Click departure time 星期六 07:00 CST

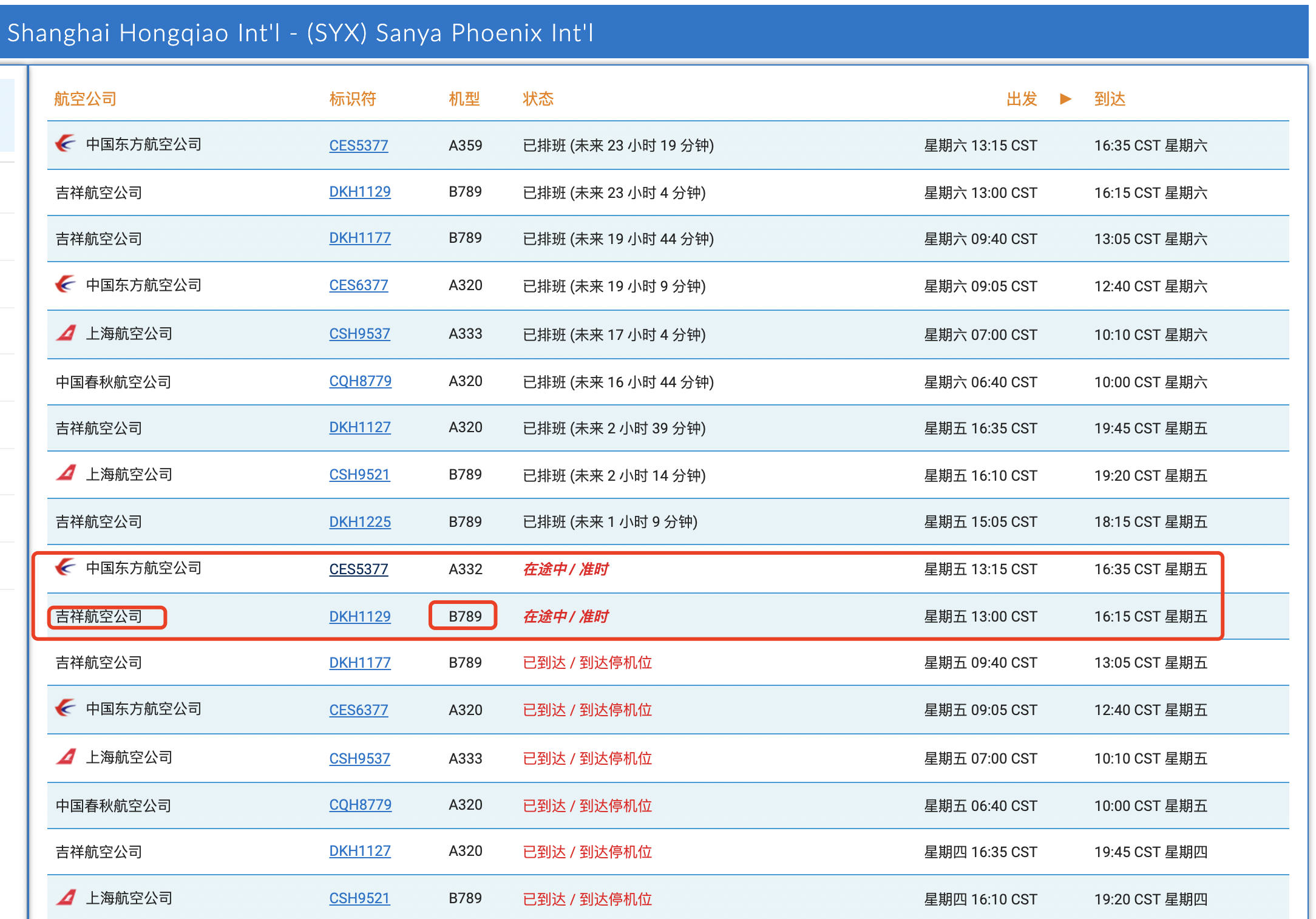pos(980,335)
